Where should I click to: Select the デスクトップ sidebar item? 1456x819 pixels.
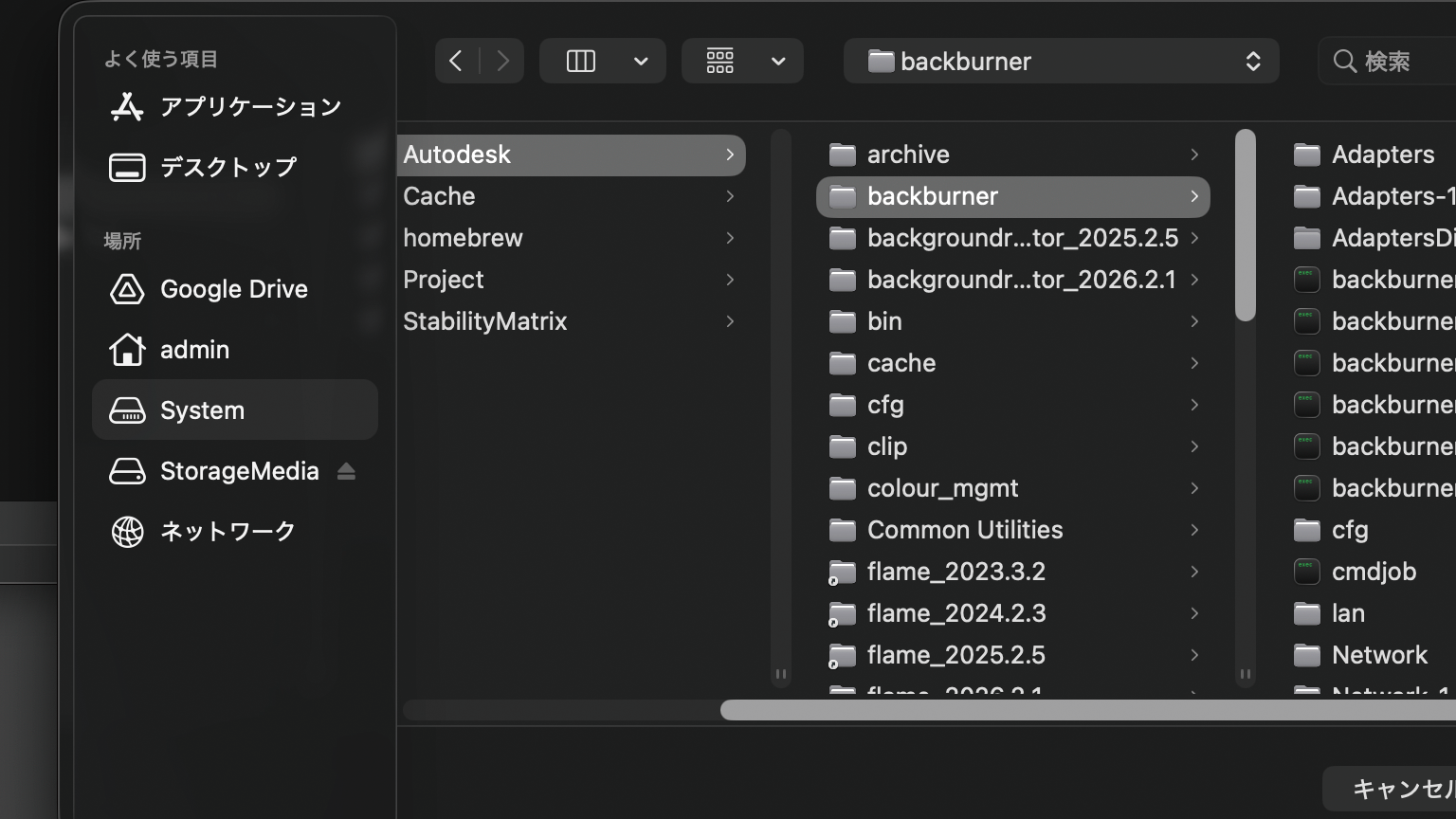point(227,168)
